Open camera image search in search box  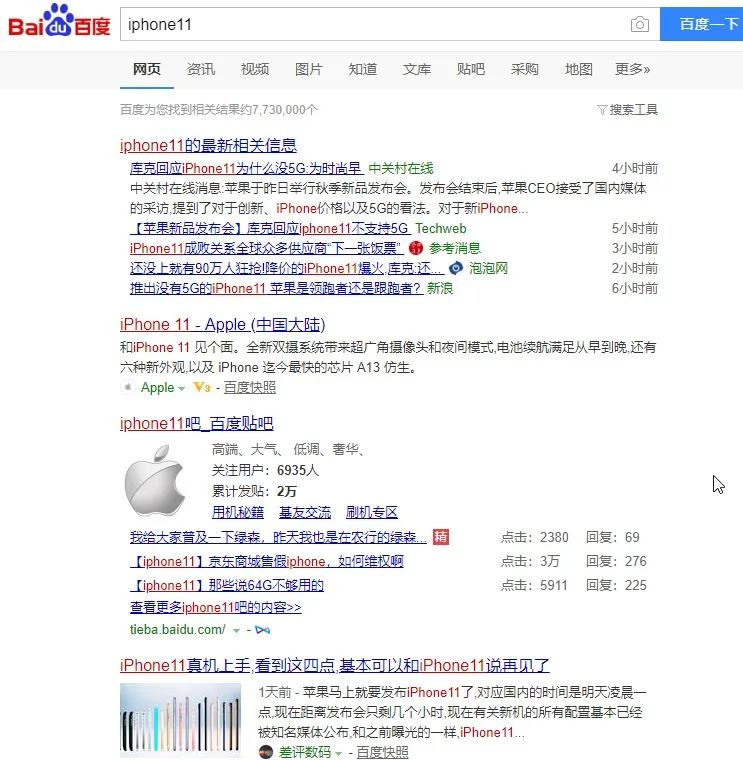point(639,24)
